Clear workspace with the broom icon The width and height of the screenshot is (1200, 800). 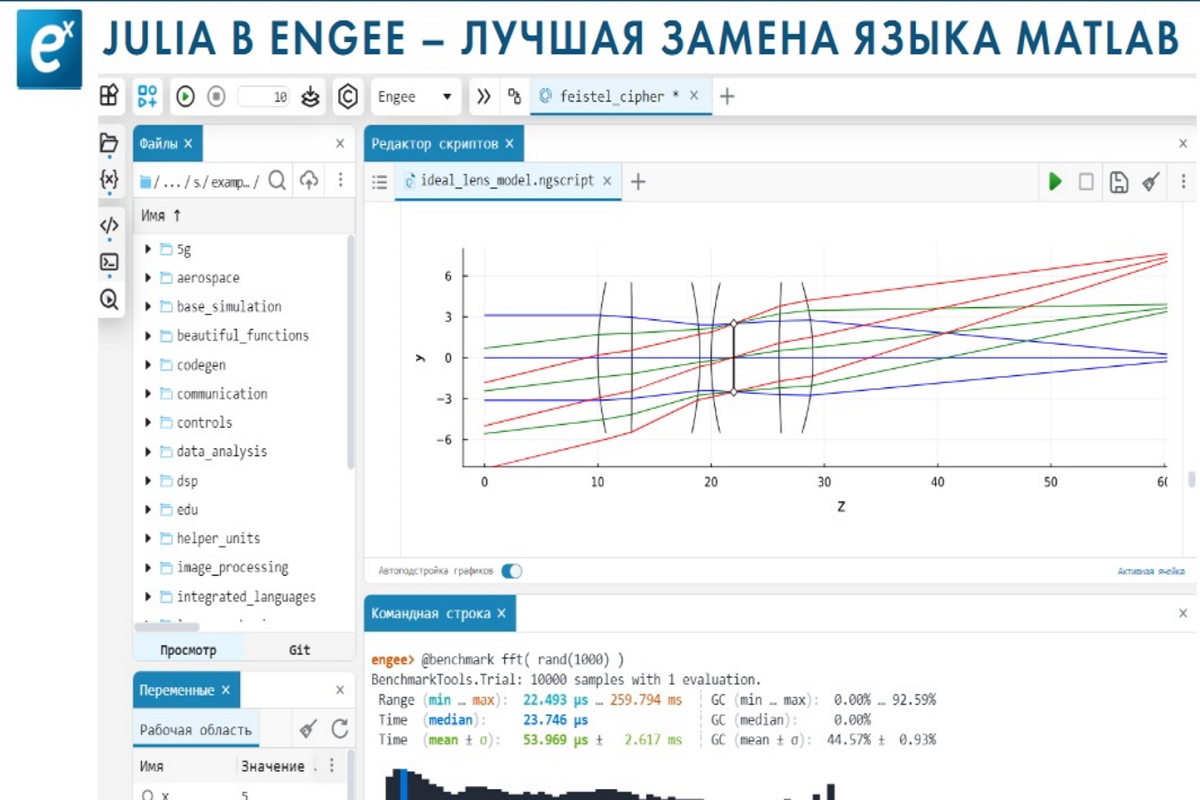point(308,730)
